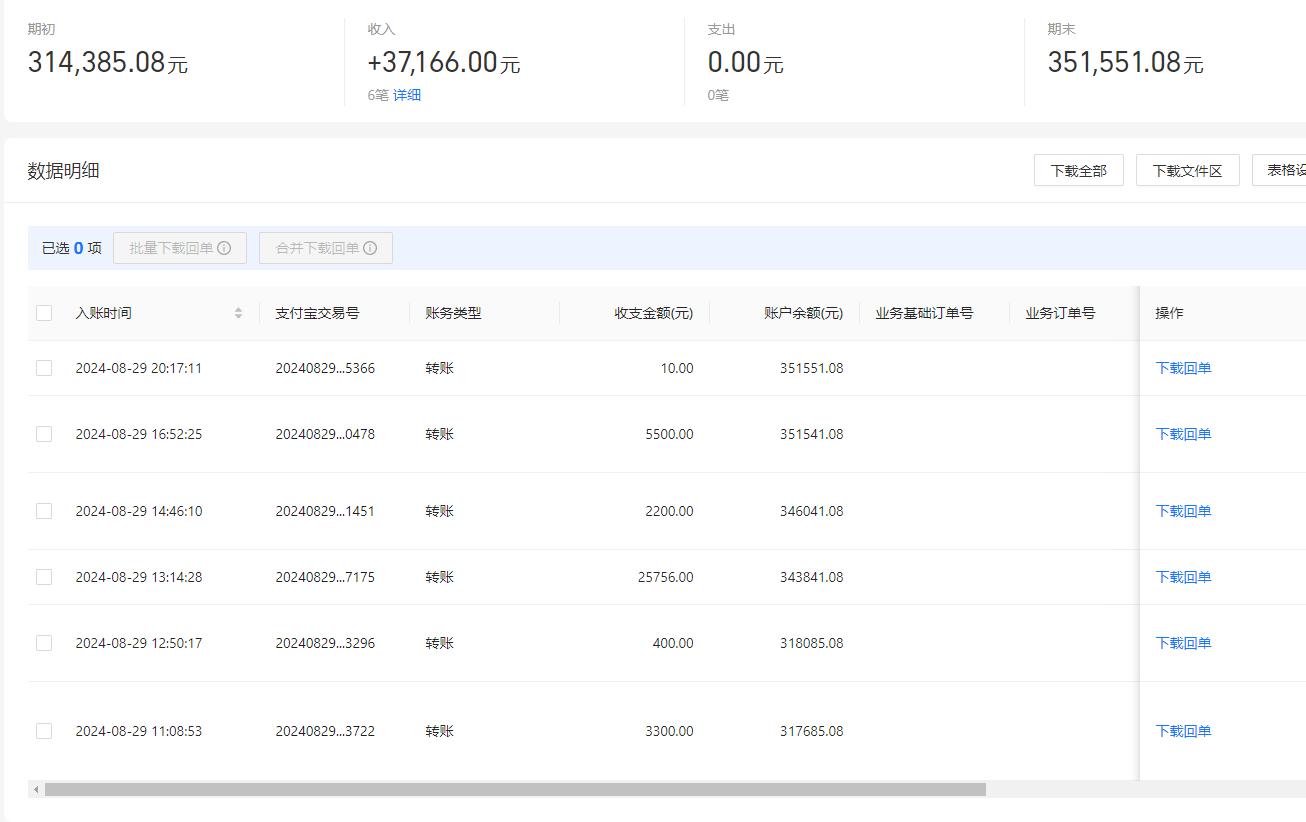
Task: Click the info icon beside 合并下载回单
Action: click(x=370, y=248)
